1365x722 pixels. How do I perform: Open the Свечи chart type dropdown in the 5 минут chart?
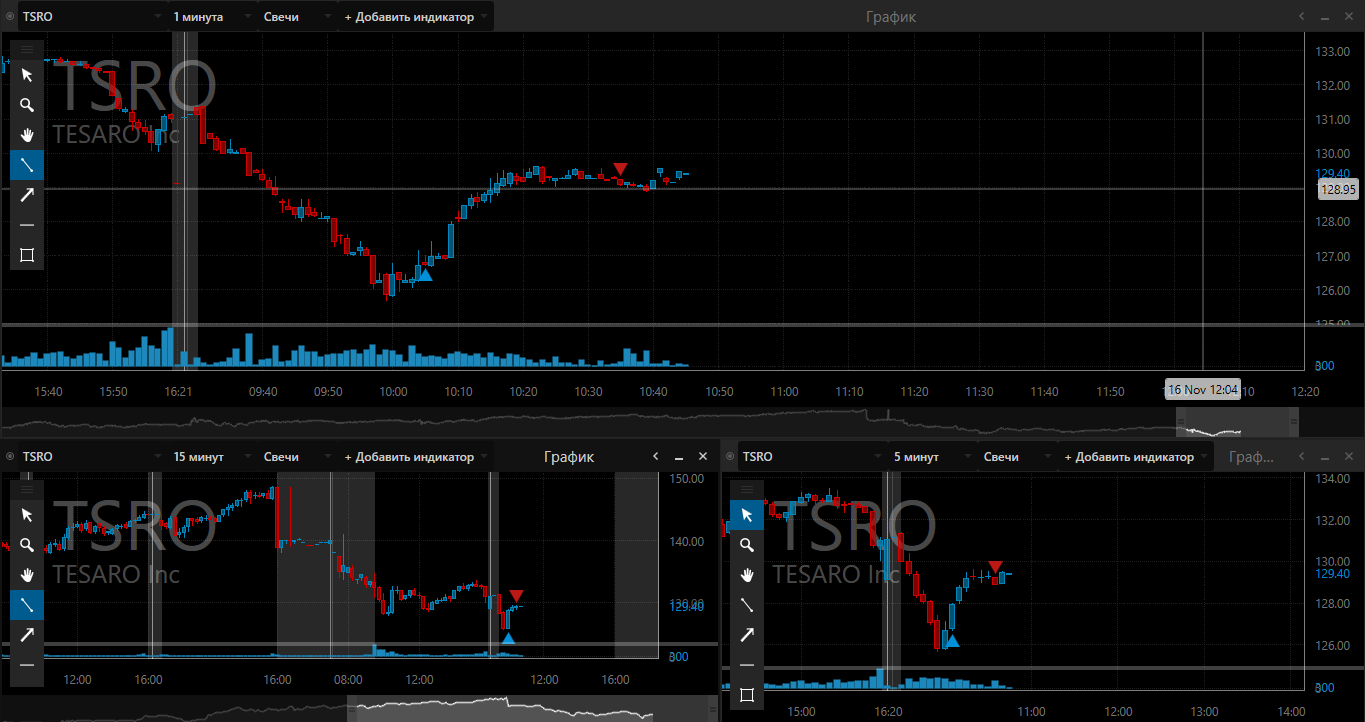point(1018,457)
